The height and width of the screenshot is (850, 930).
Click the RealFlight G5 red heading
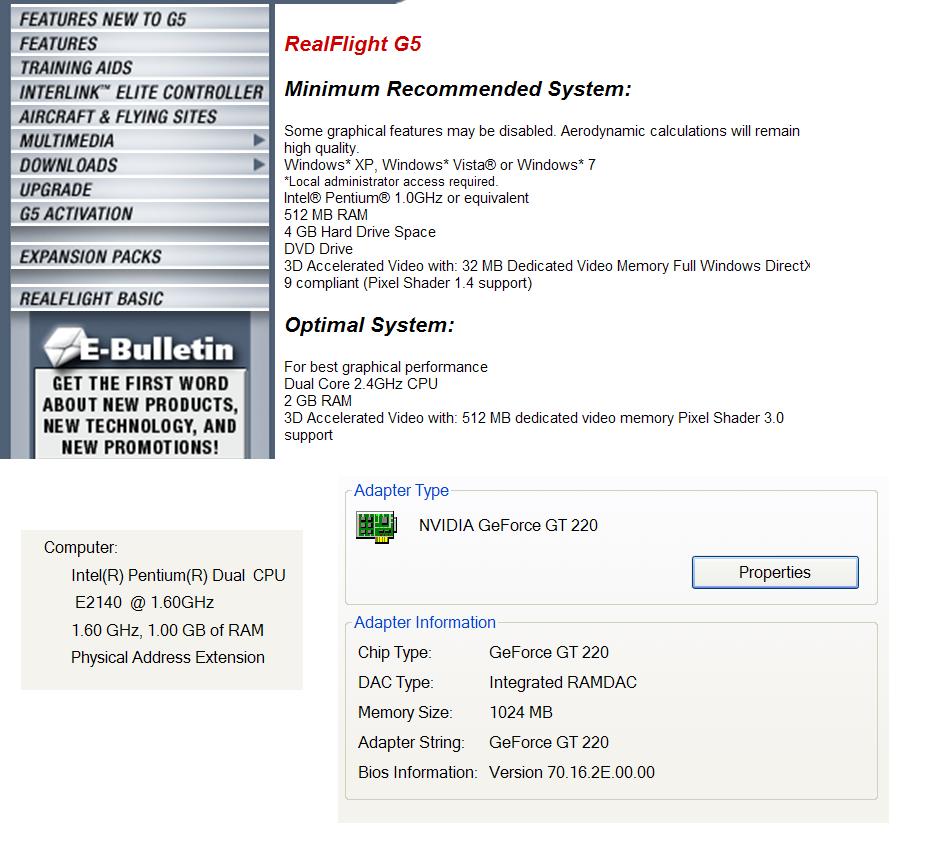pos(352,44)
